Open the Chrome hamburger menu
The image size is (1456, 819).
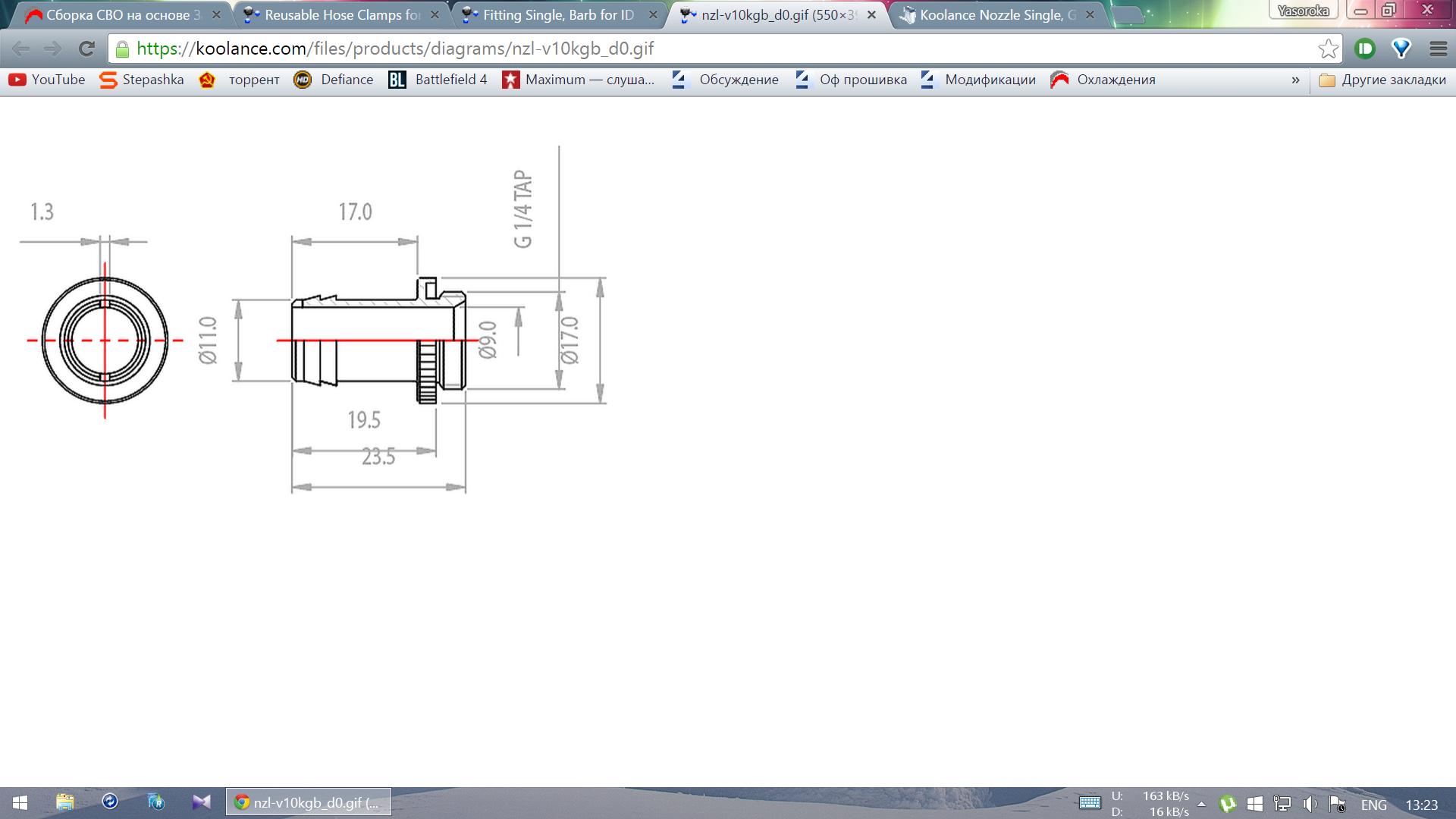(x=1438, y=49)
